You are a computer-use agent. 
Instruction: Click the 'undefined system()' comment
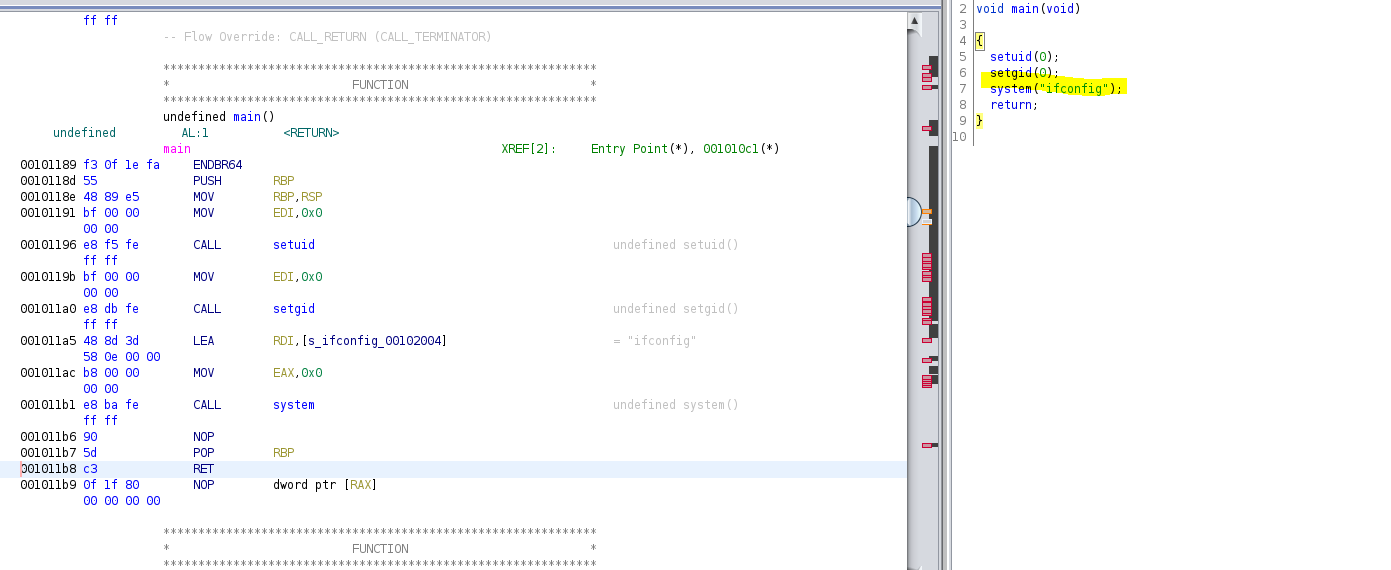point(676,405)
